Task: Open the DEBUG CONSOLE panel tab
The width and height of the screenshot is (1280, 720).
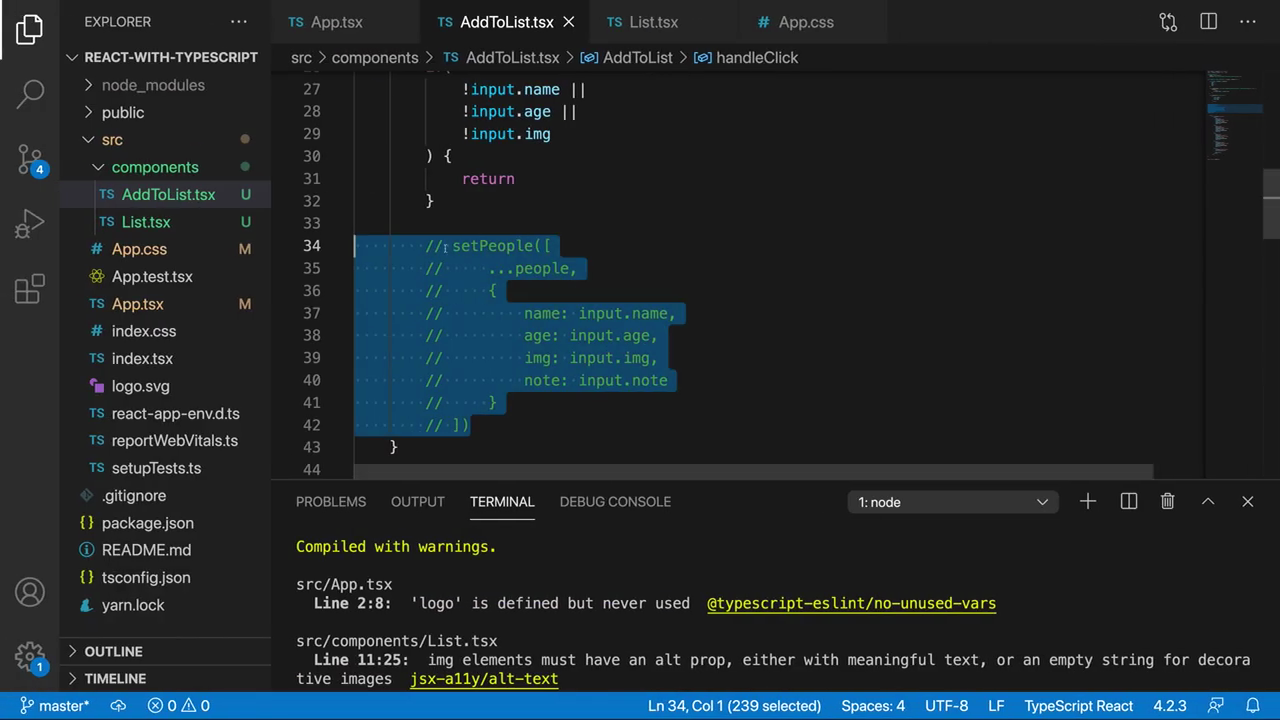Action: [615, 501]
